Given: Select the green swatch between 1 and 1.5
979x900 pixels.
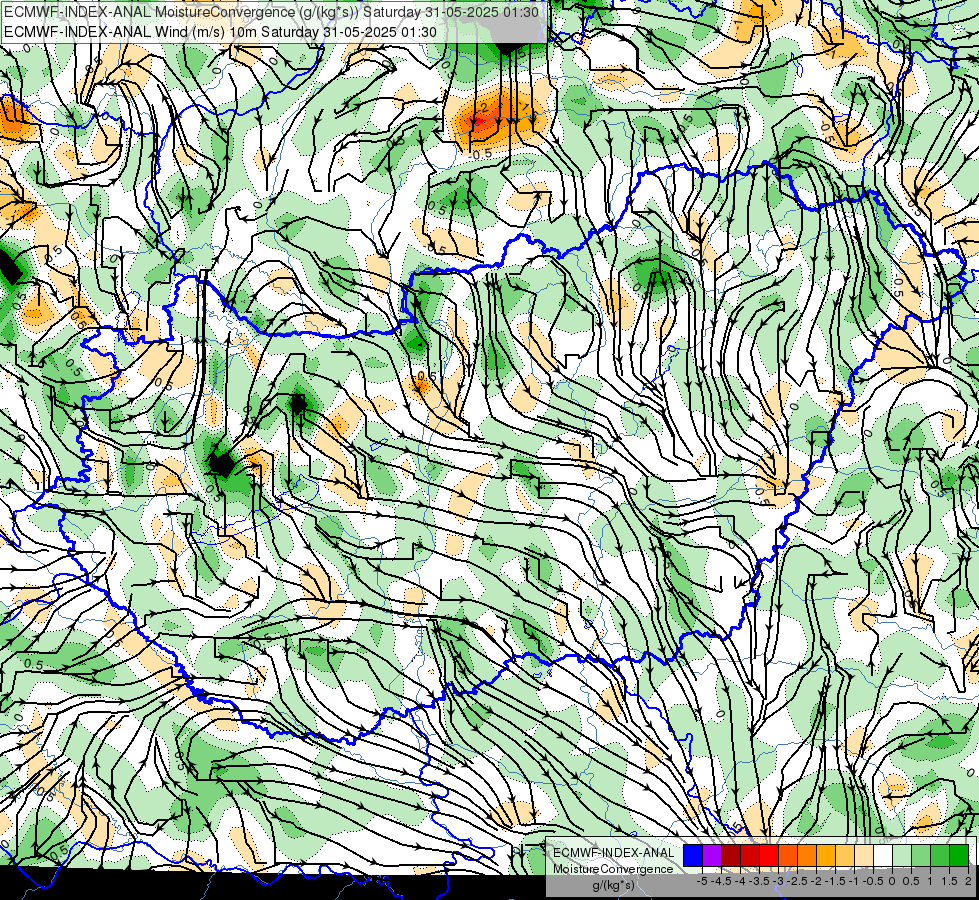Looking at the screenshot, I should pos(940,856).
